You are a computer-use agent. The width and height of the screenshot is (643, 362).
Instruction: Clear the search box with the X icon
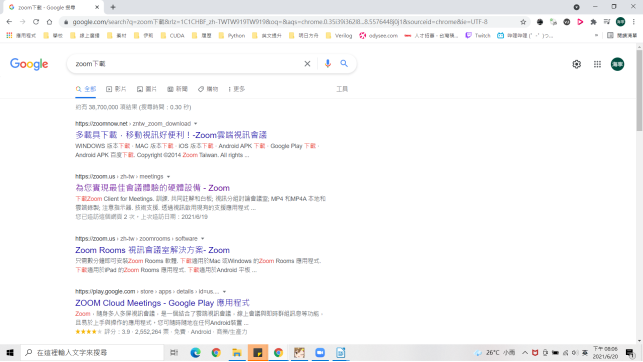[x=307, y=64]
